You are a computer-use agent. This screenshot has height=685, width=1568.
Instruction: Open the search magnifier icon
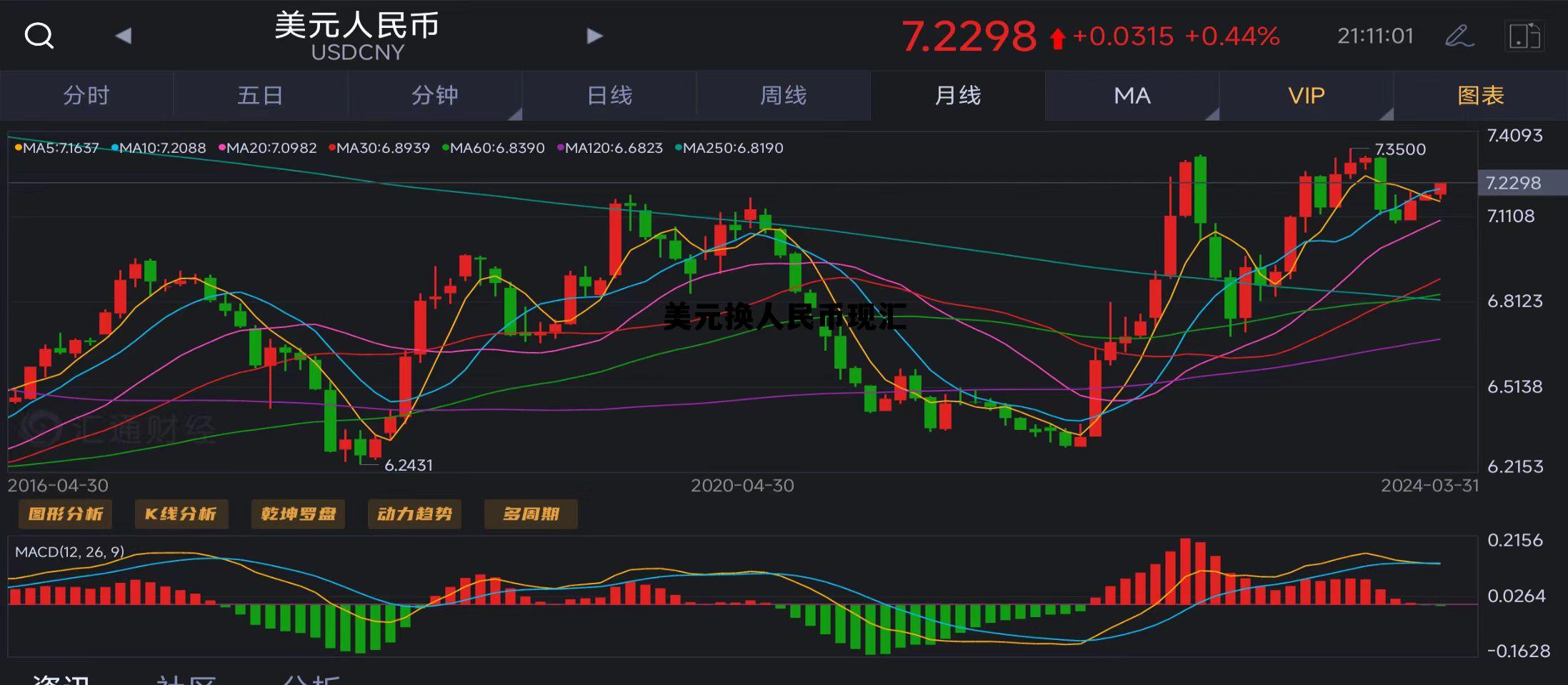pos(39,35)
